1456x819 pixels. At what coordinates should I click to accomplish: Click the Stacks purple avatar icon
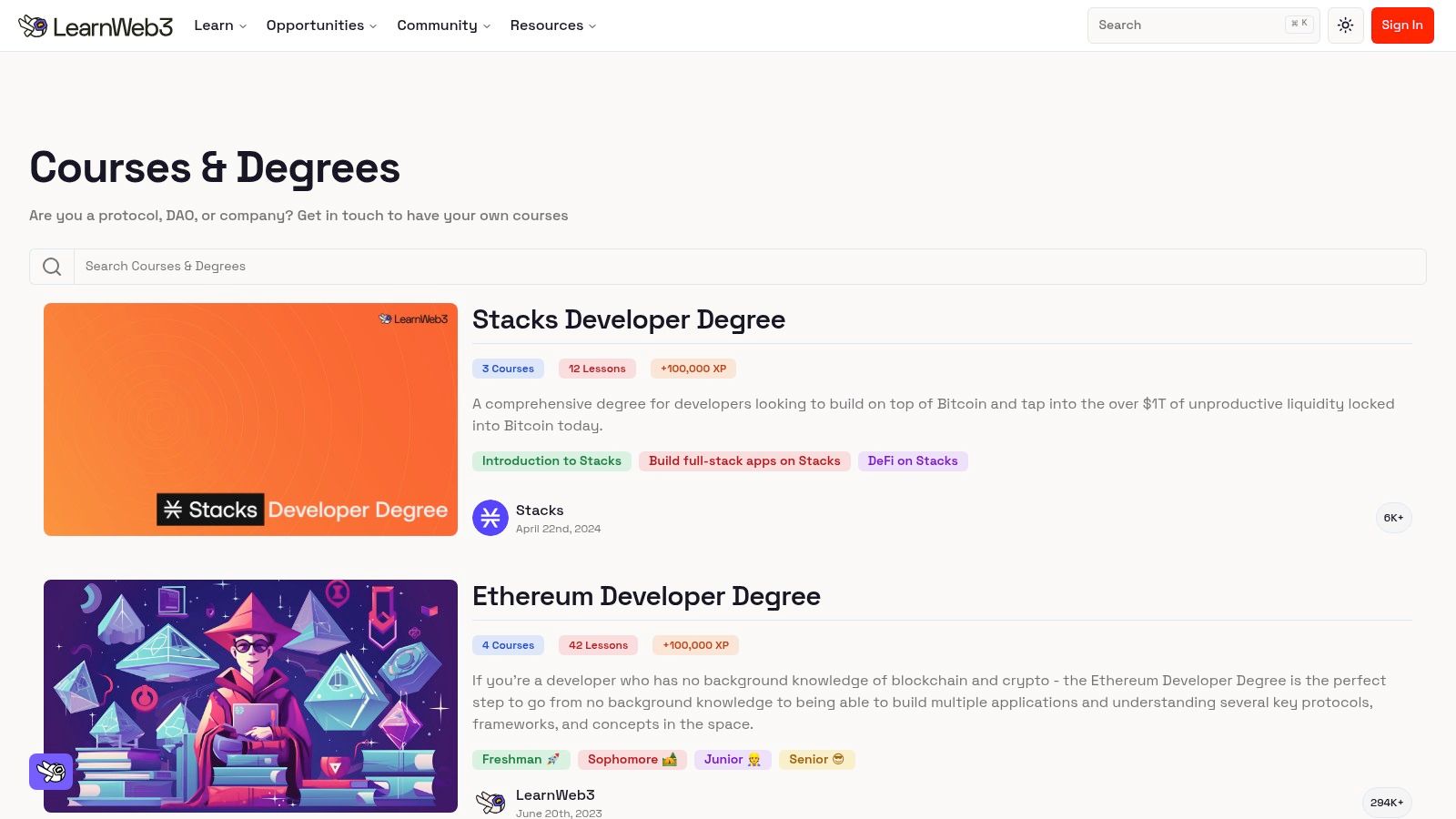coord(490,518)
